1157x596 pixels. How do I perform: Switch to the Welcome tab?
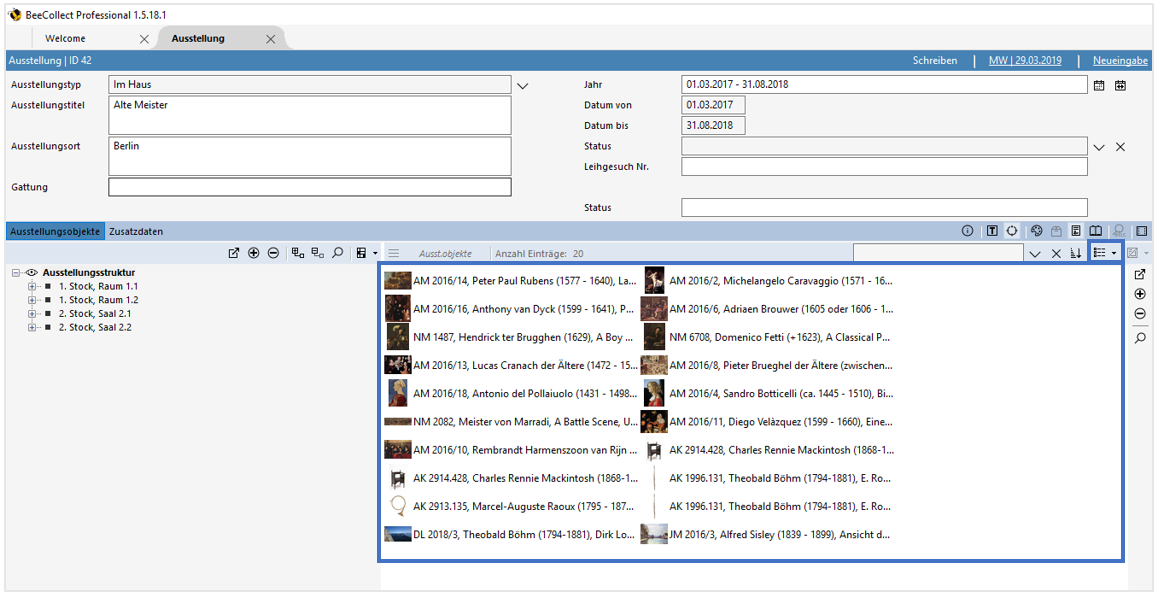point(65,39)
